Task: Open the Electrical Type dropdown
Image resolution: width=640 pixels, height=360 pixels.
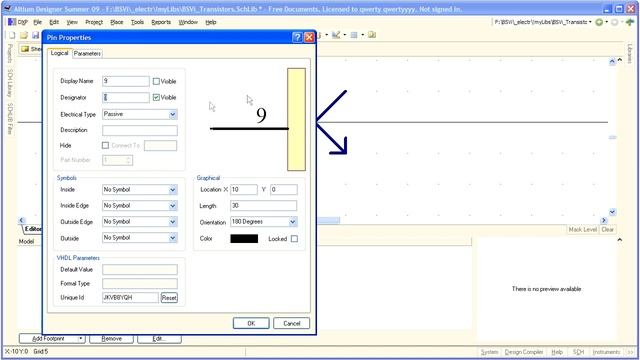Action: click(173, 114)
